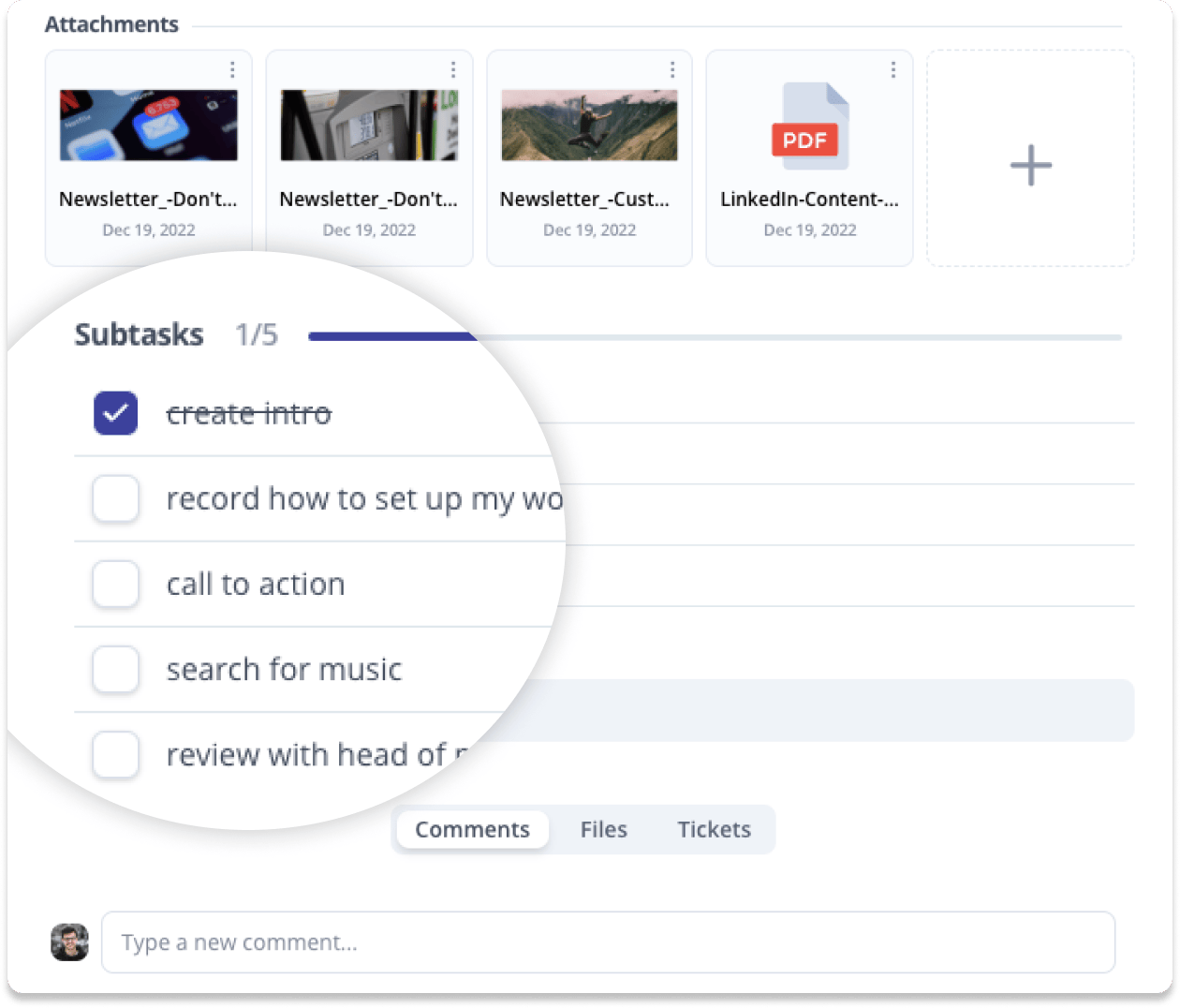Focus the Type a new comment field

(609, 942)
